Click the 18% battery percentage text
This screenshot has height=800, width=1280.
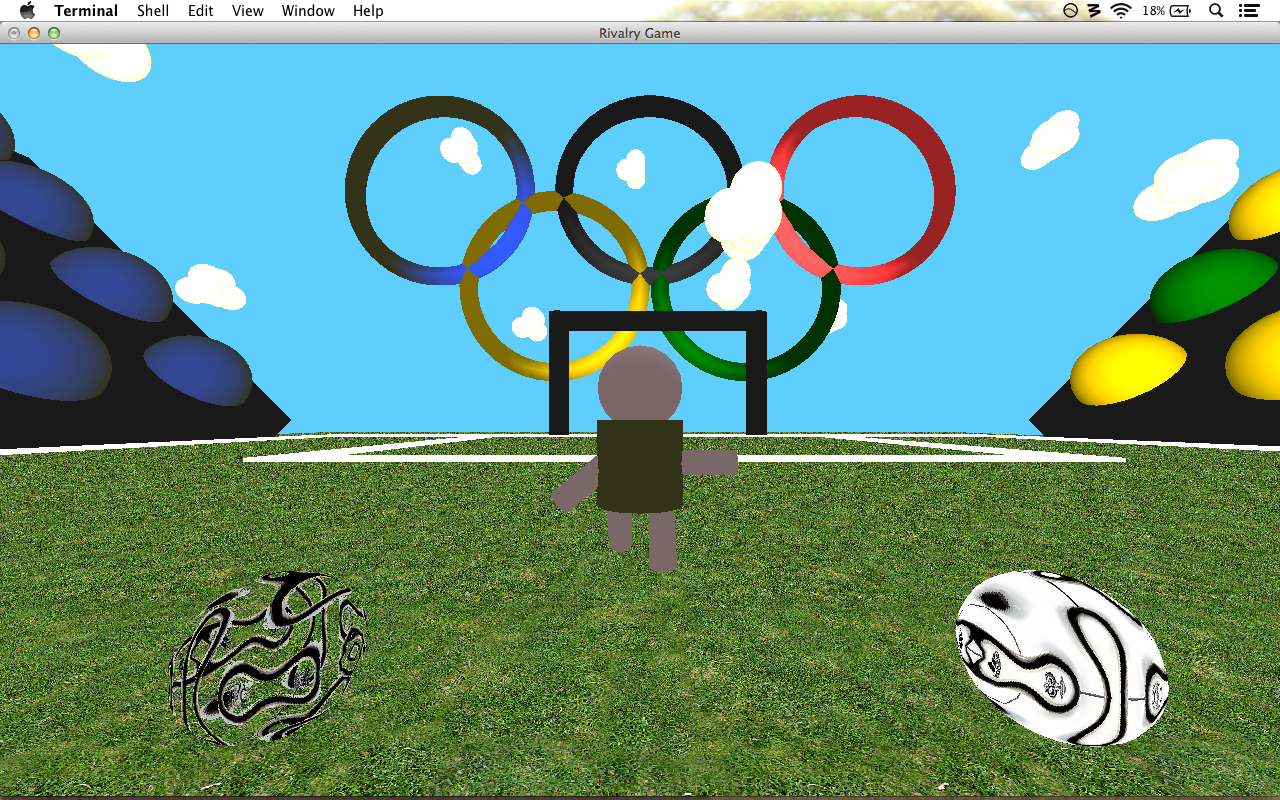[1153, 11]
